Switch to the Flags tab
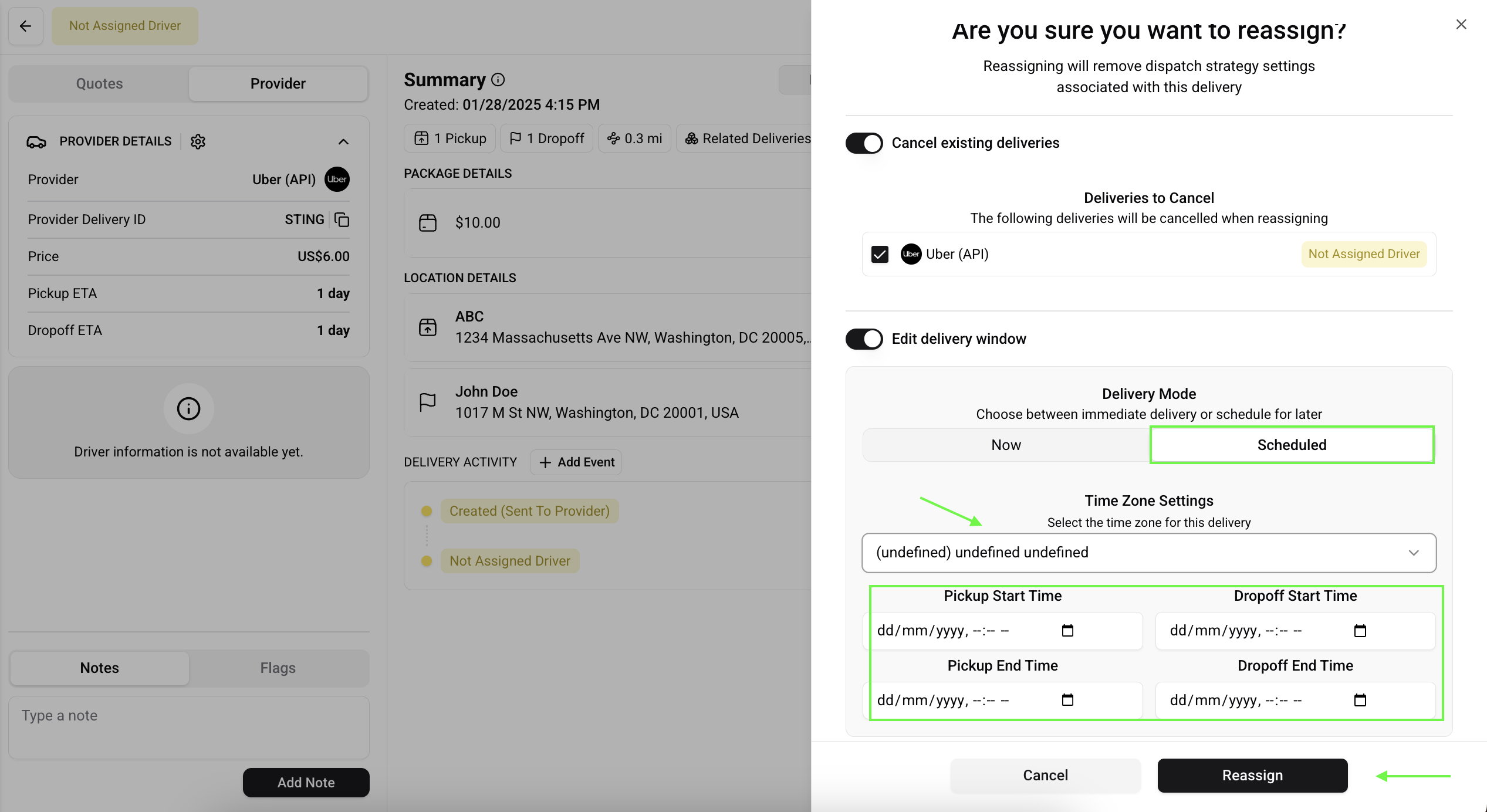The image size is (1487, 812). point(278,668)
